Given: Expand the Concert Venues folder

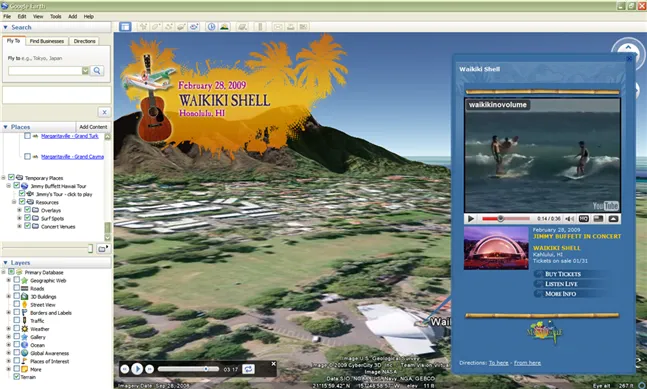Looking at the screenshot, I should [19, 226].
